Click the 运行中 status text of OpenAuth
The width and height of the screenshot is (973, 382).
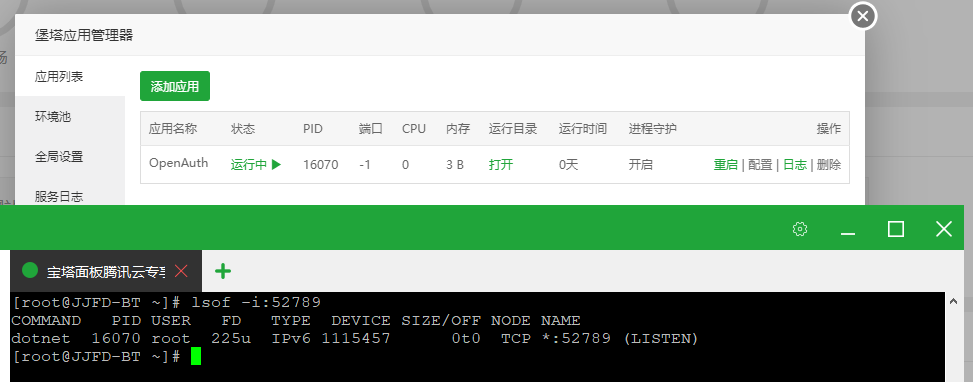point(249,164)
